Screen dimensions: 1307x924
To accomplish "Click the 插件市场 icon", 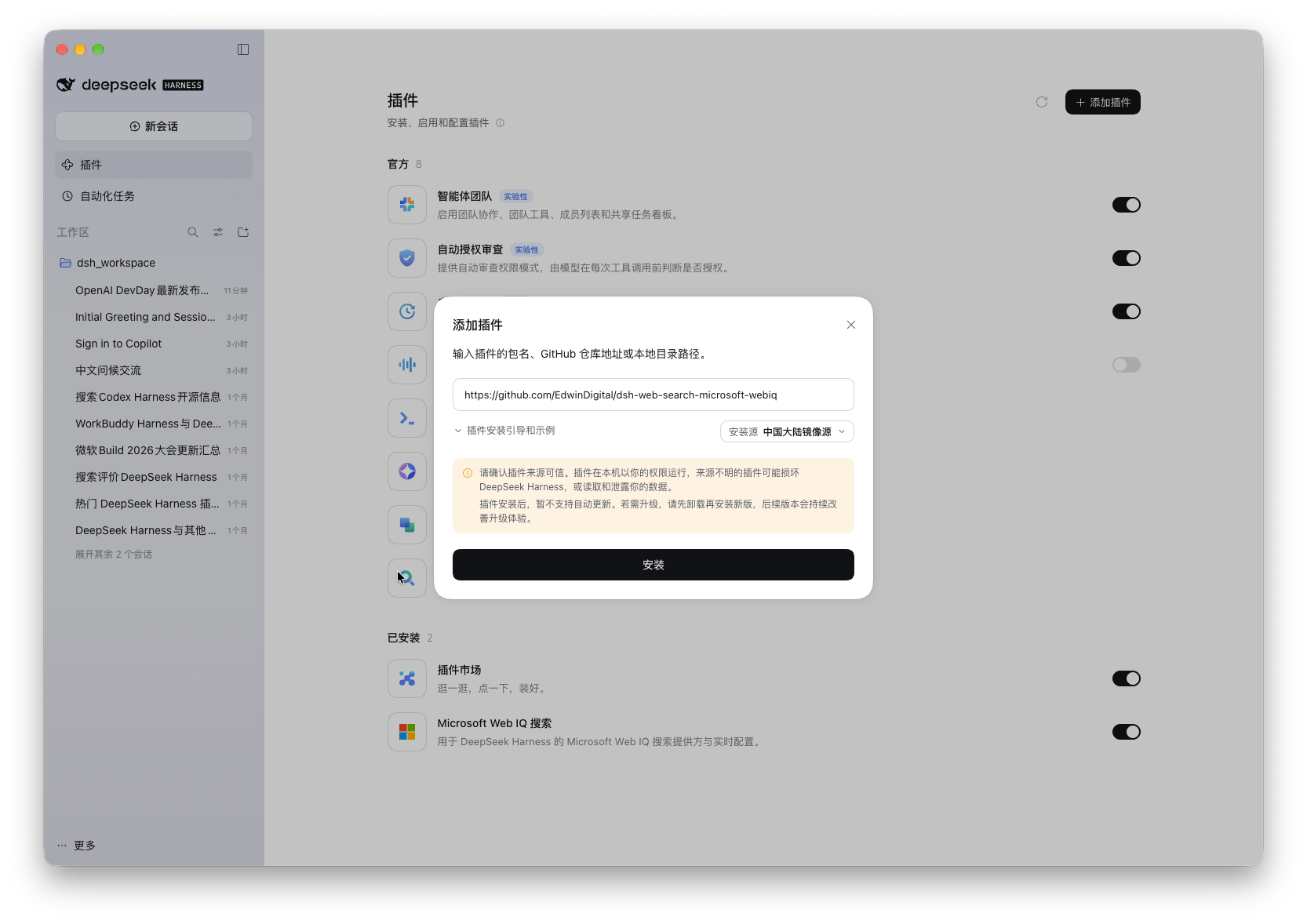I will [407, 678].
